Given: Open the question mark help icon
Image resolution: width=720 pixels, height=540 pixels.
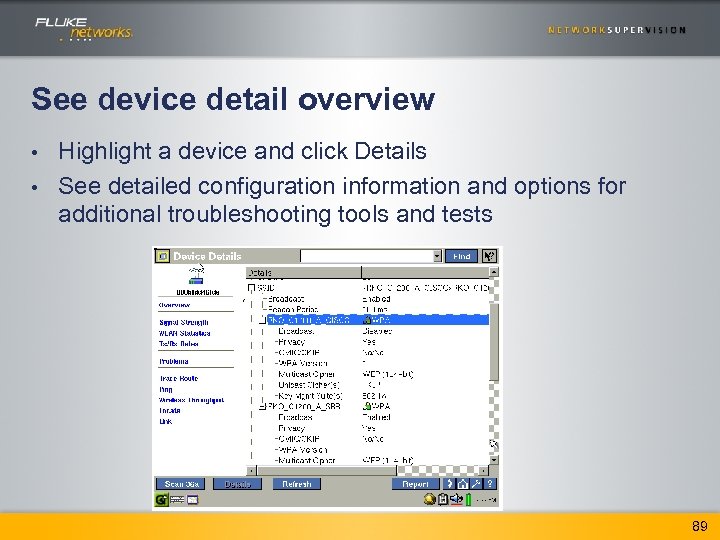Looking at the screenshot, I should click(490, 484).
